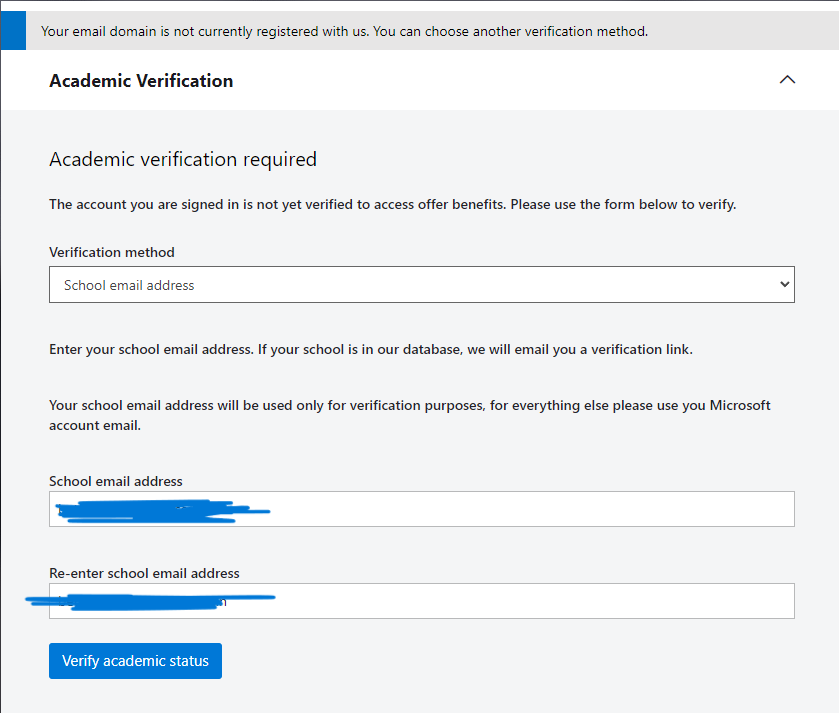839x713 pixels.
Task: Click the Re-enter school email address label
Action: click(x=144, y=573)
